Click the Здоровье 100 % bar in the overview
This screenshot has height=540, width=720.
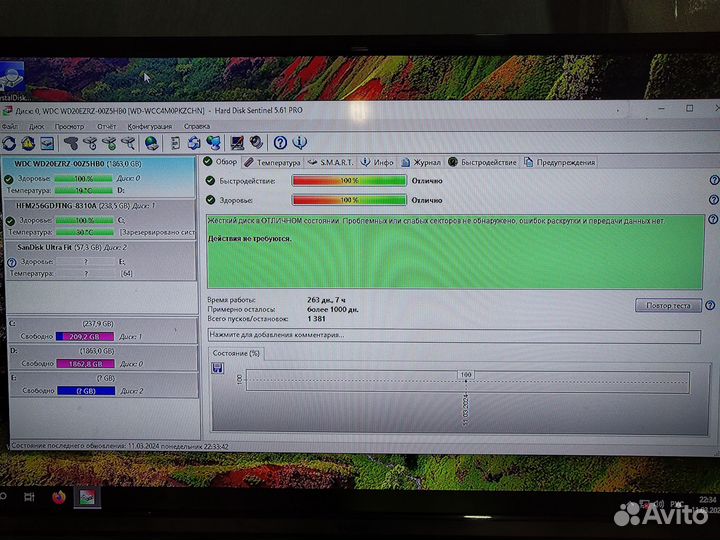click(349, 200)
